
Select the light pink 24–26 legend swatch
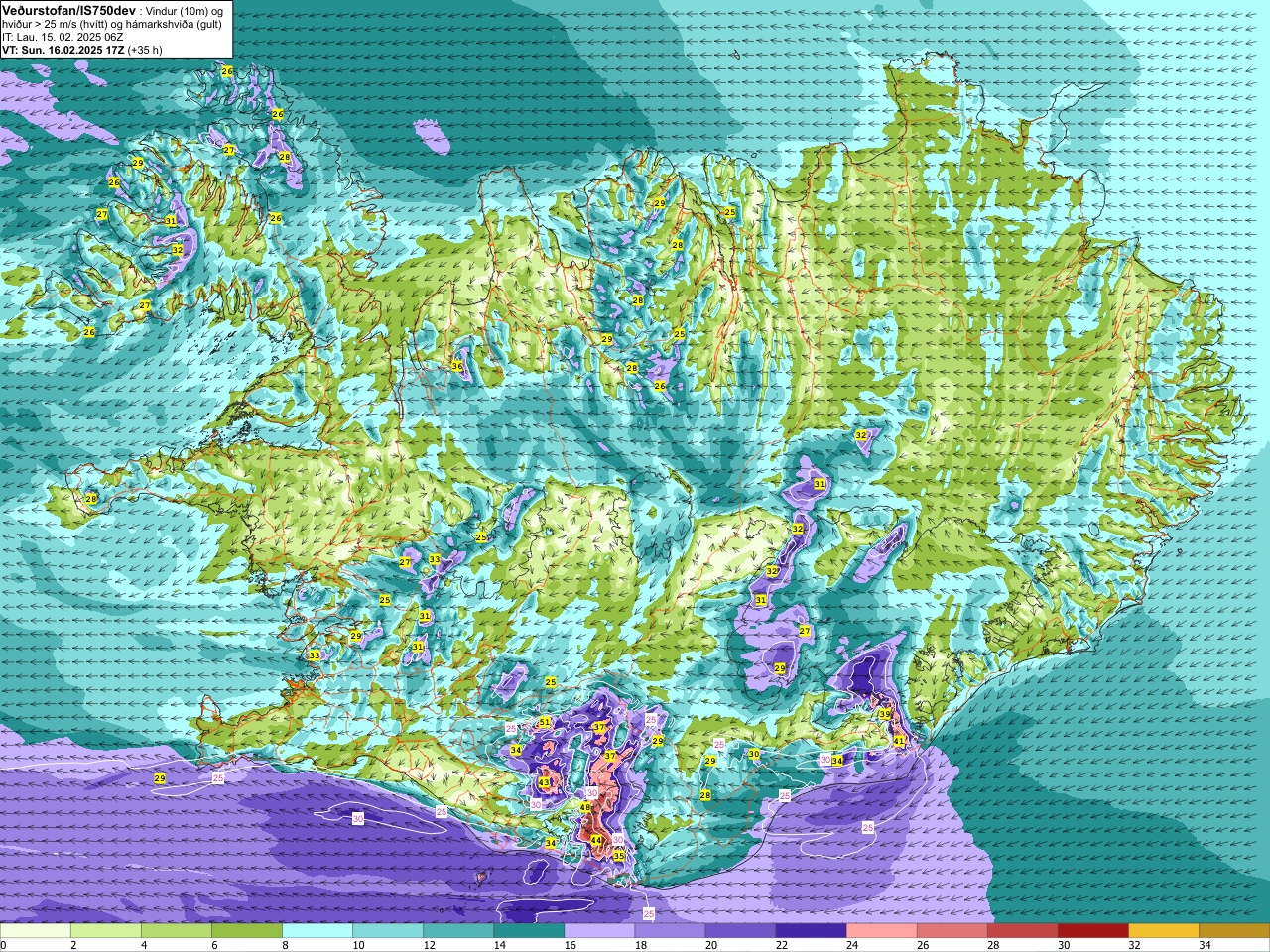pyautogui.click(x=881, y=931)
